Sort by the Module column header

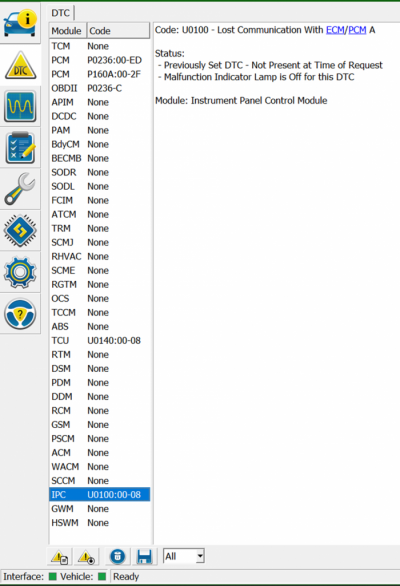point(68,31)
